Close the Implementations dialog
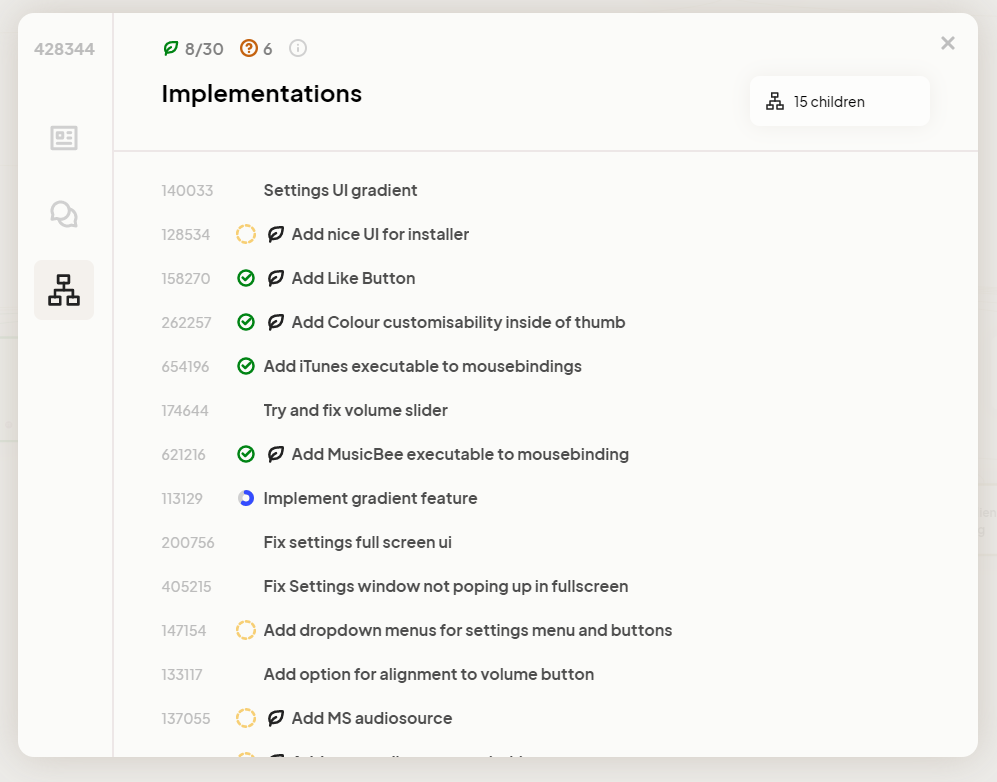Viewport: 997px width, 782px height. tap(947, 43)
